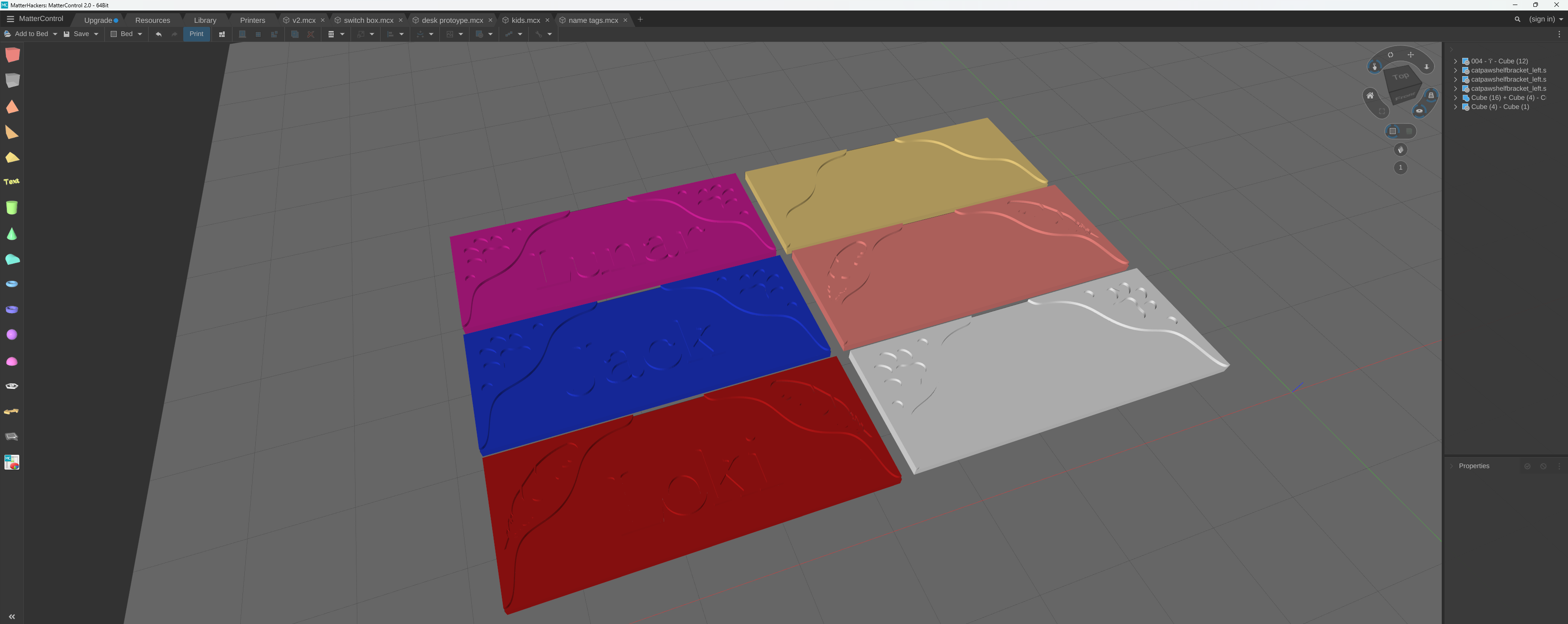
Task: Pick the yellow Text primitive tool
Action: coord(11,181)
